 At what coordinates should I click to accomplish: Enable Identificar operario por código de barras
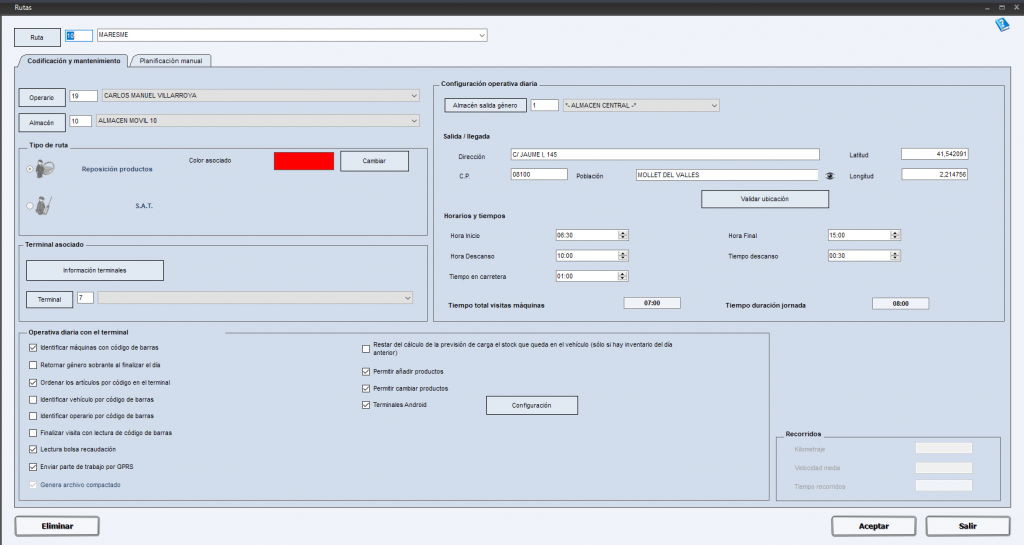(x=33, y=416)
